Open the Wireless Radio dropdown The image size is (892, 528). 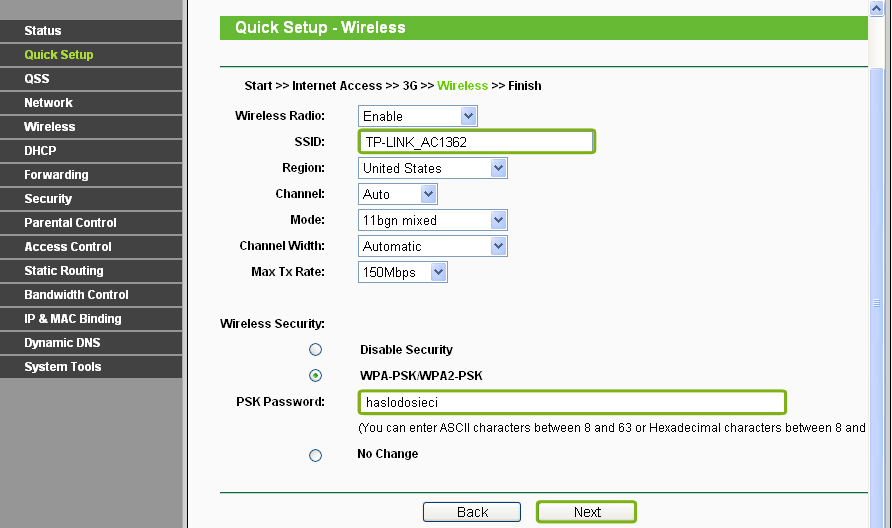[x=418, y=117]
